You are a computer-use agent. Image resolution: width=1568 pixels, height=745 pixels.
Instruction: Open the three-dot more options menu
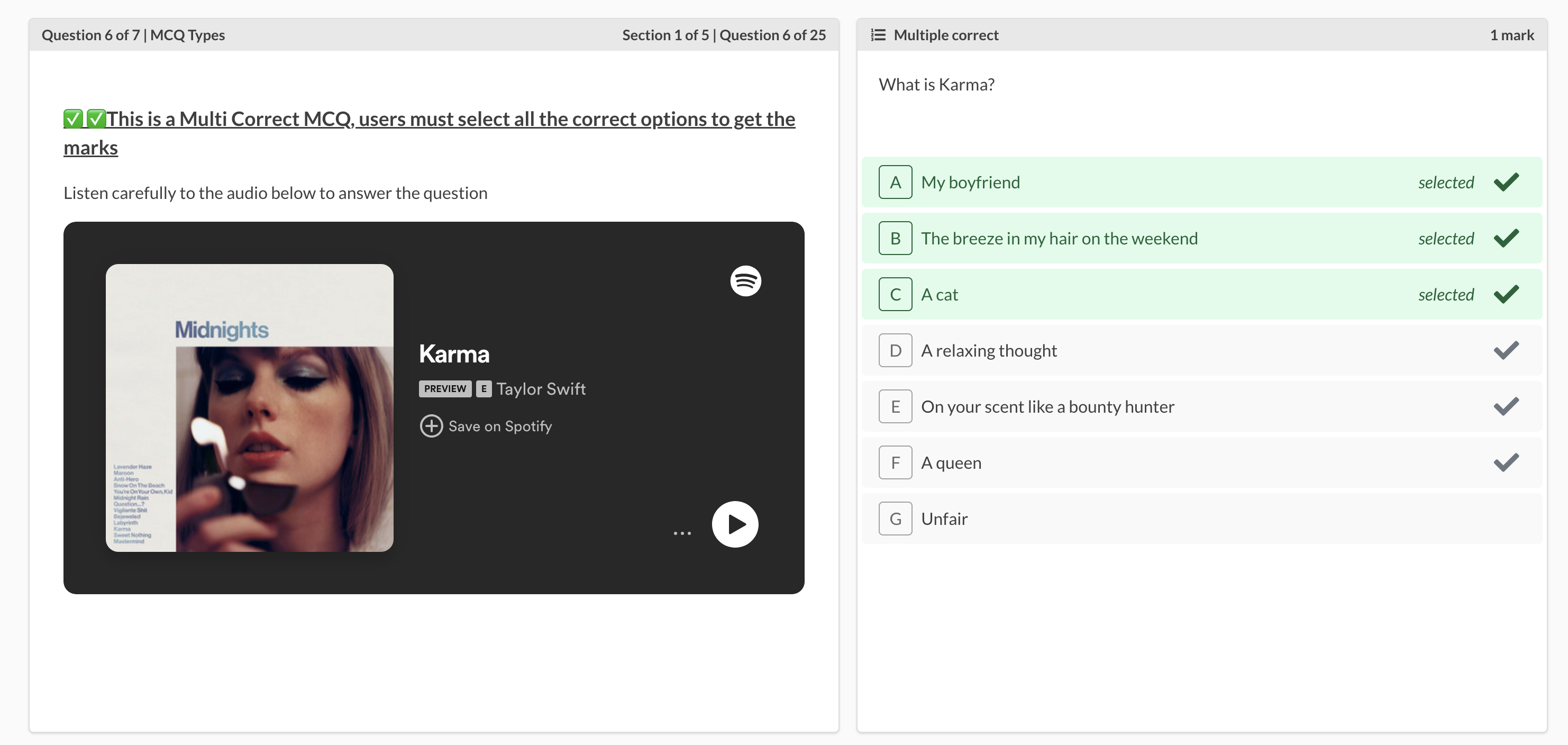[682, 533]
